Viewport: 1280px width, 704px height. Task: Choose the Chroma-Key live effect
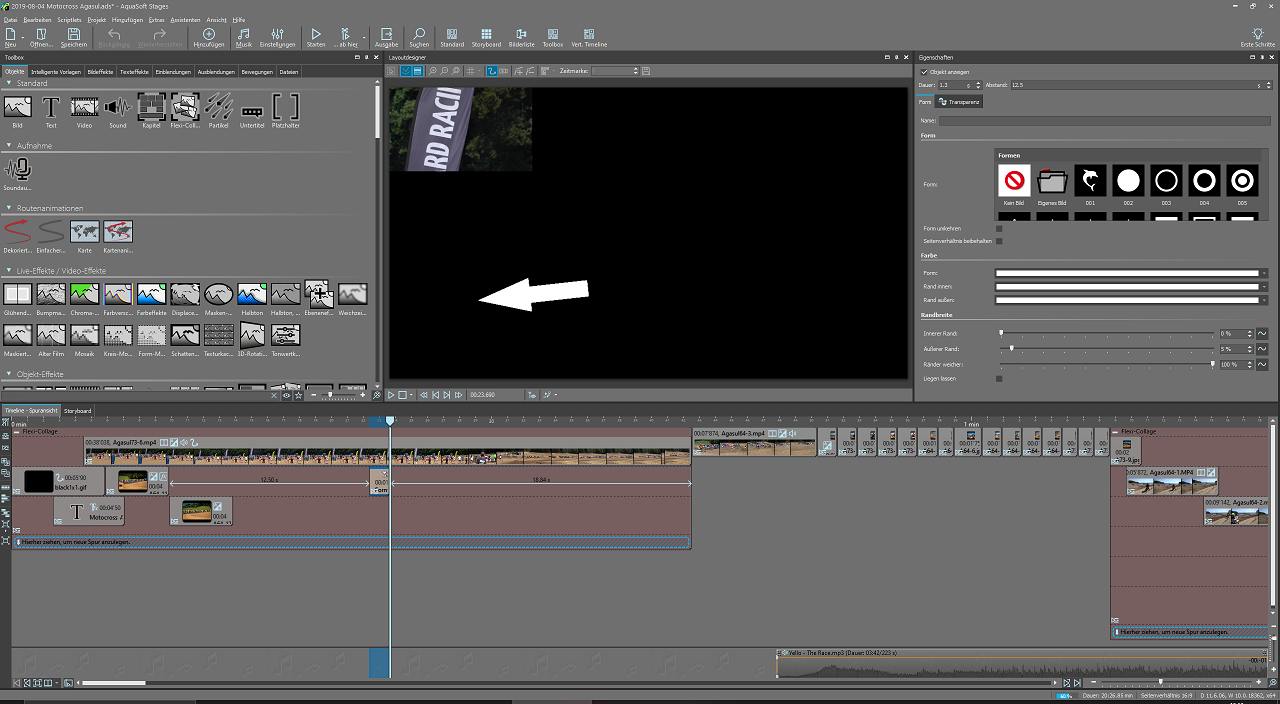click(84, 294)
